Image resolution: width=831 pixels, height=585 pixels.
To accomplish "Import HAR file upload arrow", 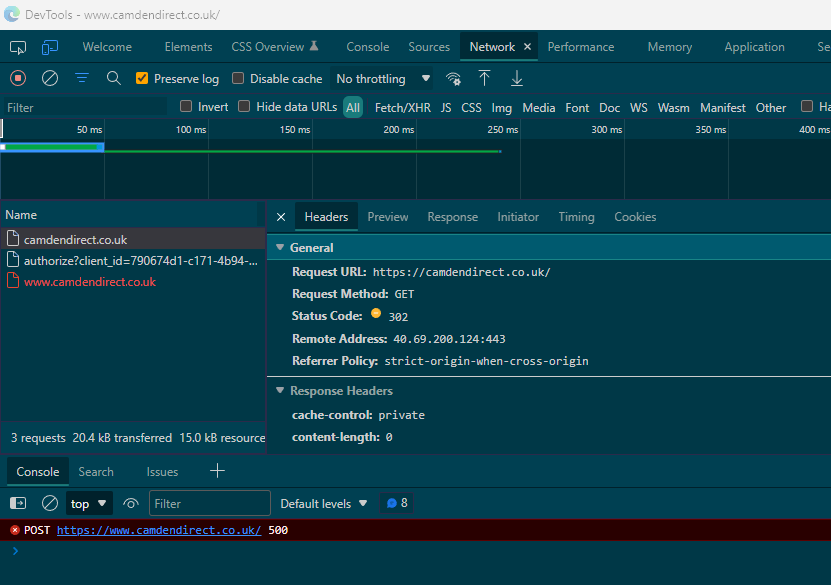I will coord(484,78).
